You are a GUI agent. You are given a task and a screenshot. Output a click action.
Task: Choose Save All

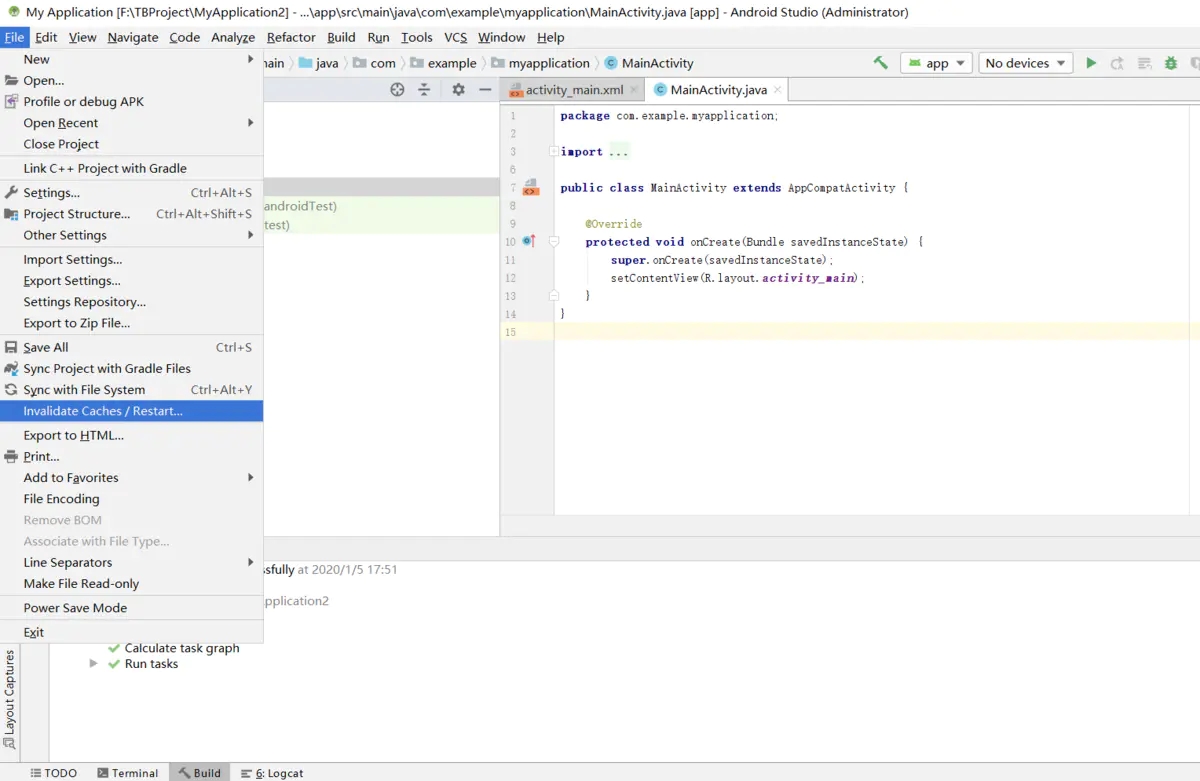pos(131,348)
